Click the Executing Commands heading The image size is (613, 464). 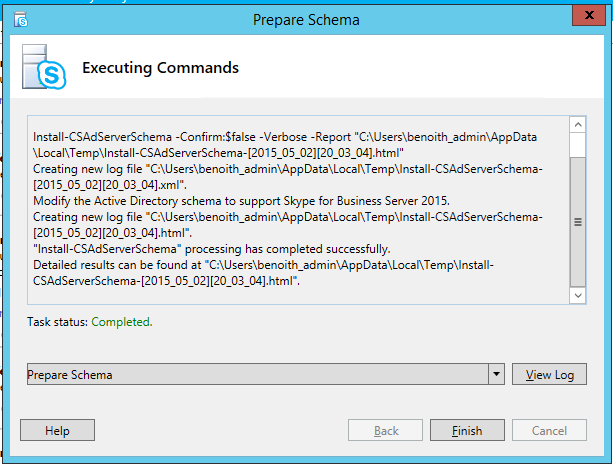coord(160,68)
